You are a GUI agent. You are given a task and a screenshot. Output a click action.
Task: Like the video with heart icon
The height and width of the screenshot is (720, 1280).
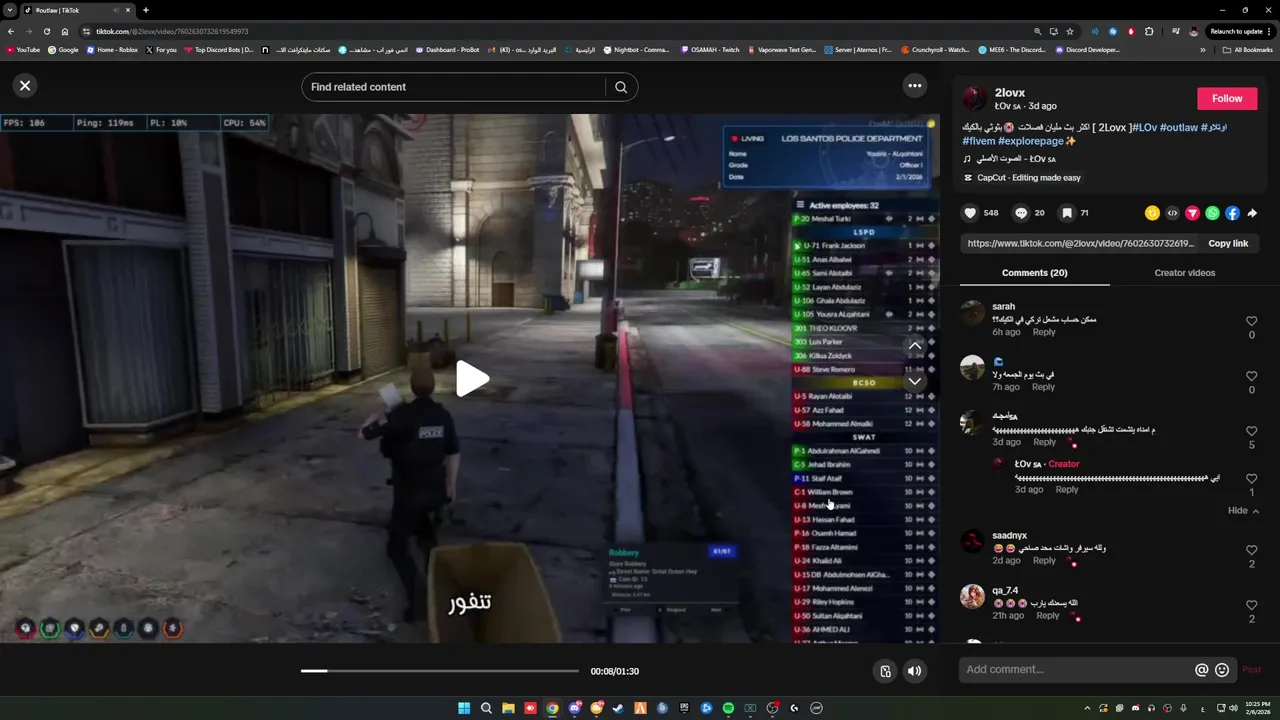(970, 213)
